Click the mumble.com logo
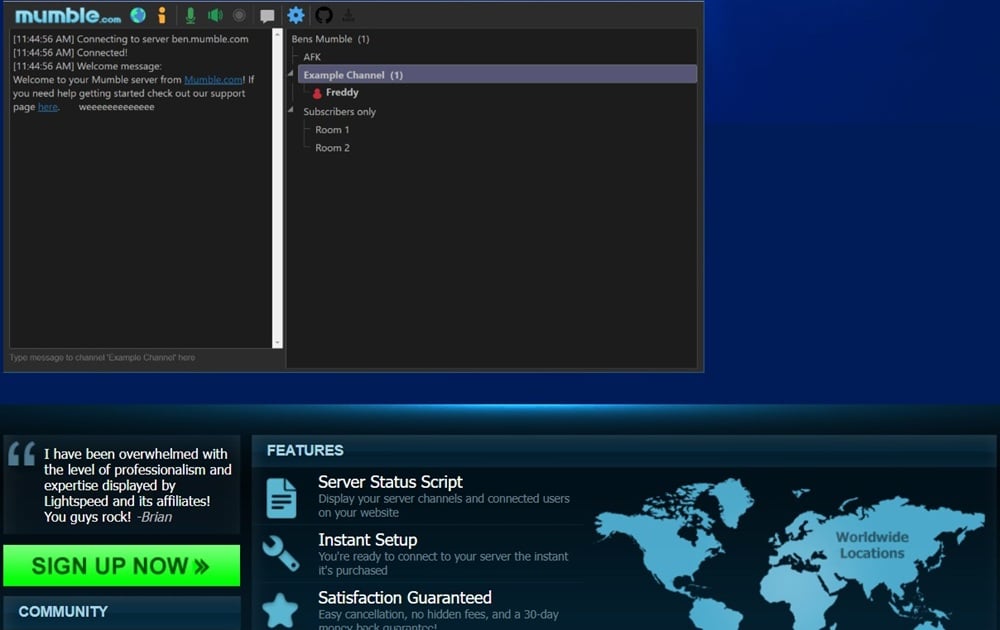The height and width of the screenshot is (630, 1000). 68,16
